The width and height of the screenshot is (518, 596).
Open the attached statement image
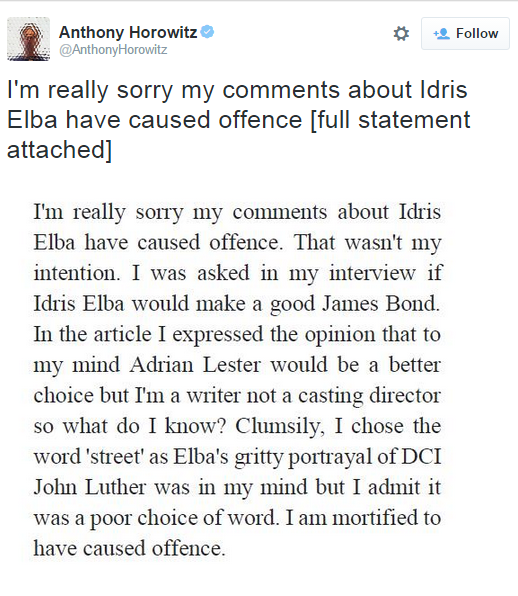[238, 380]
